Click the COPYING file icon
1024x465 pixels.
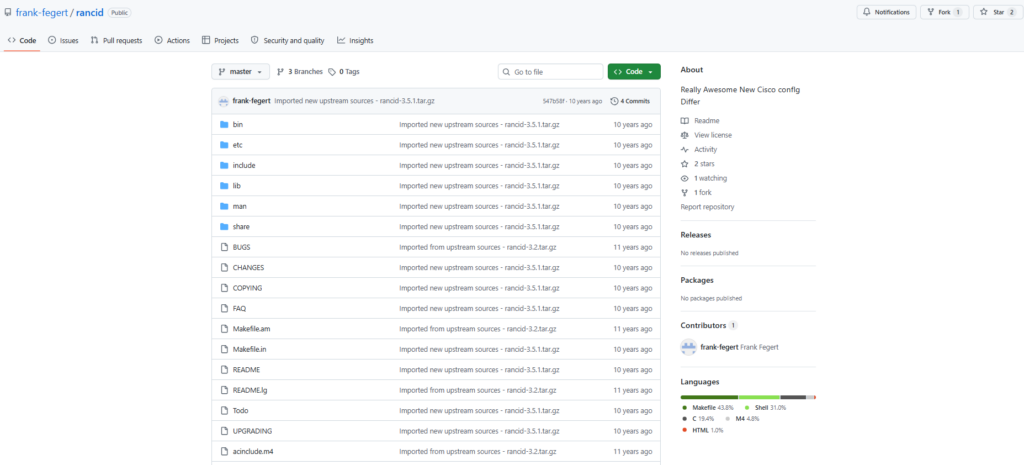click(x=224, y=288)
